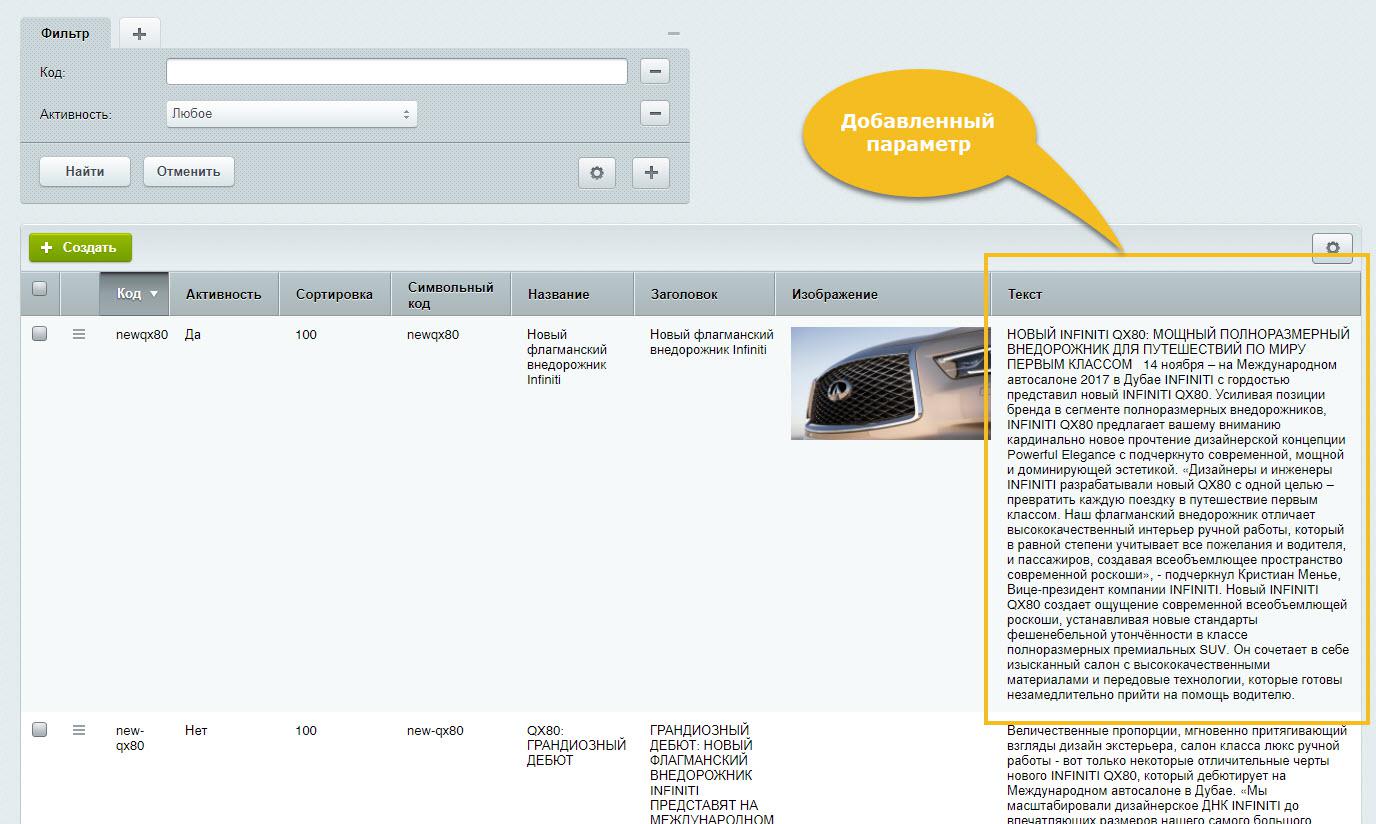Click the 'QX80: ГРАНДИОЗНЫЙ ДЕБЮТ' name cell
1376x824 pixels.
(x=576, y=745)
